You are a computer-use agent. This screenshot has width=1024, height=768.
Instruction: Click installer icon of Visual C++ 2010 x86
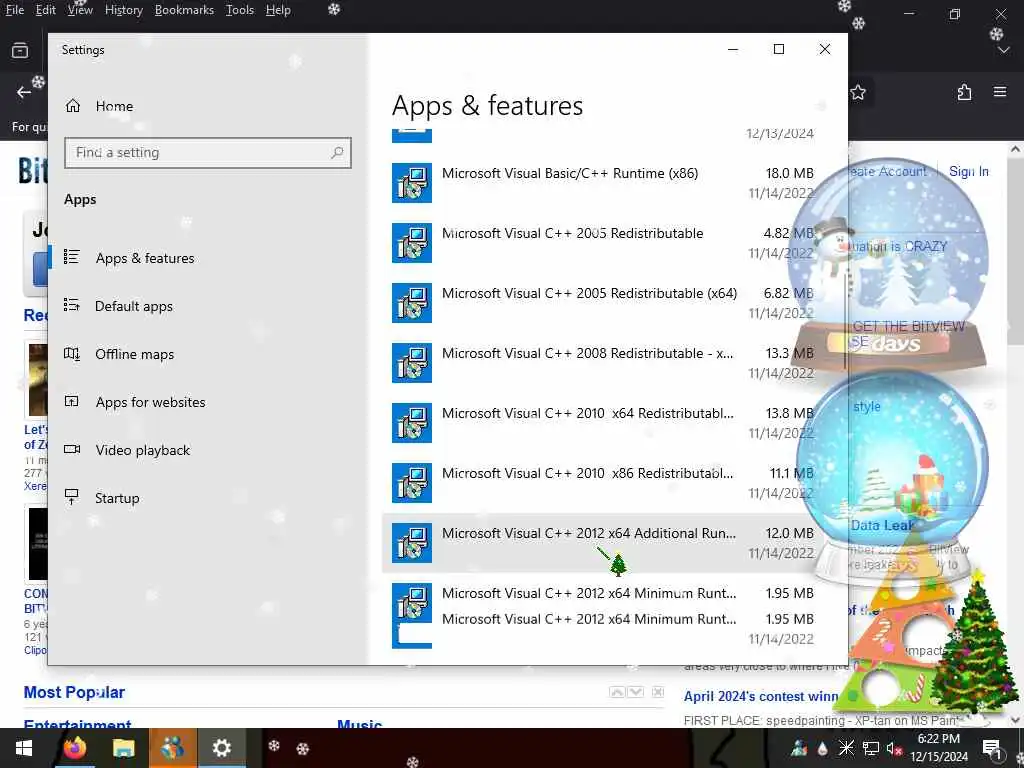[412, 483]
